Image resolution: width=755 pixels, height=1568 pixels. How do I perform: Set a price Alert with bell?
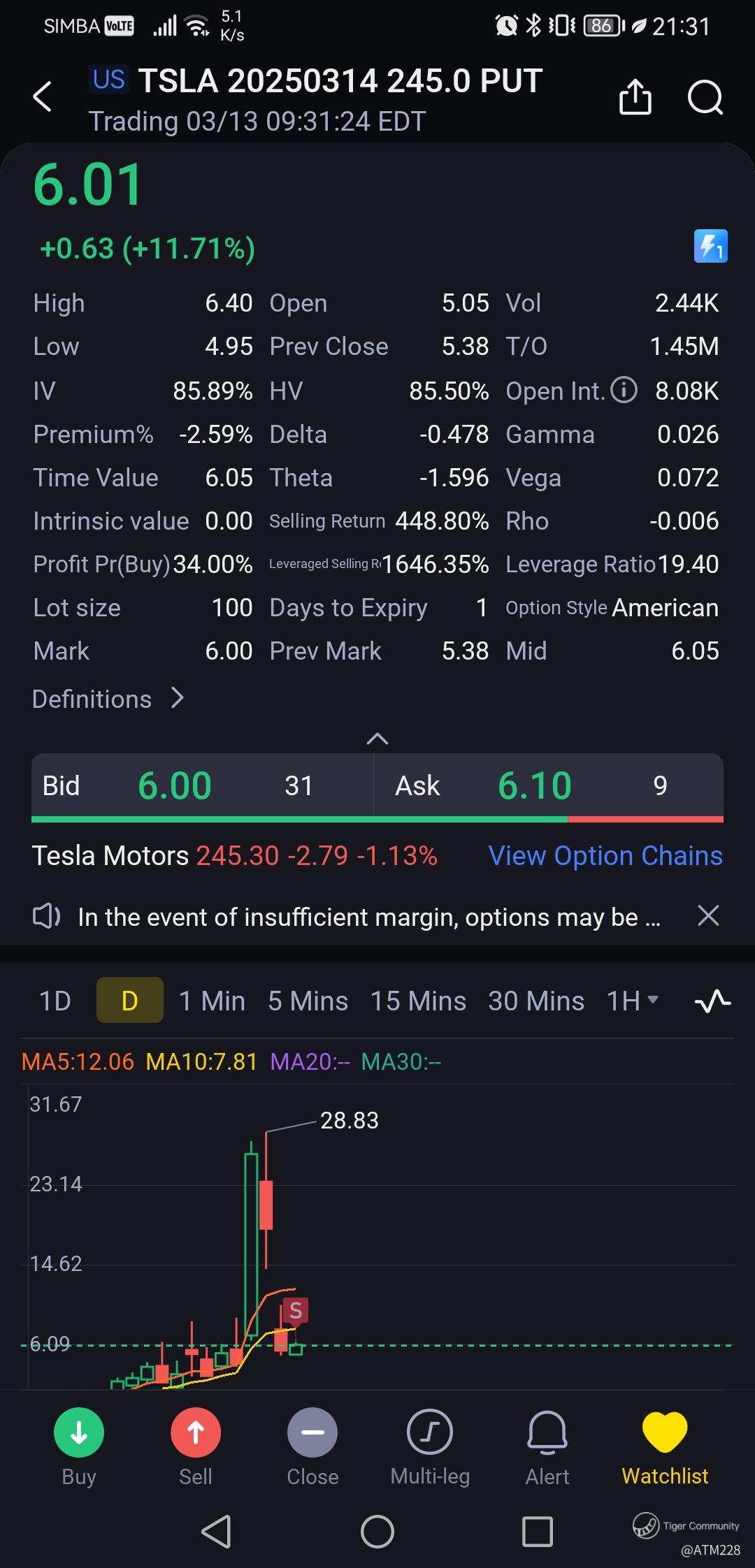tap(547, 1432)
